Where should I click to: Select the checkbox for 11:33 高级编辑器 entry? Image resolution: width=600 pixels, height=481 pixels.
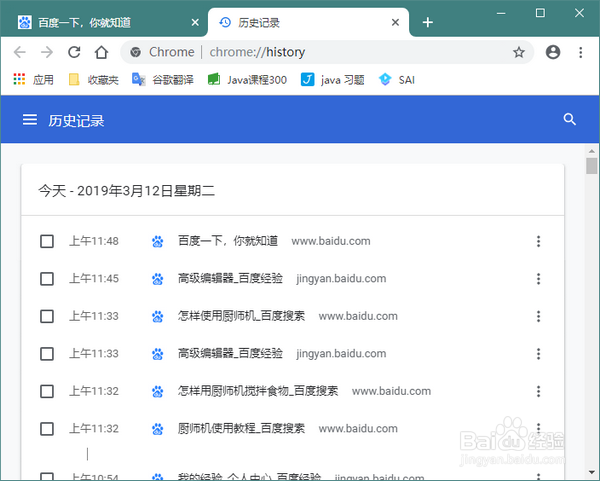click(47, 354)
